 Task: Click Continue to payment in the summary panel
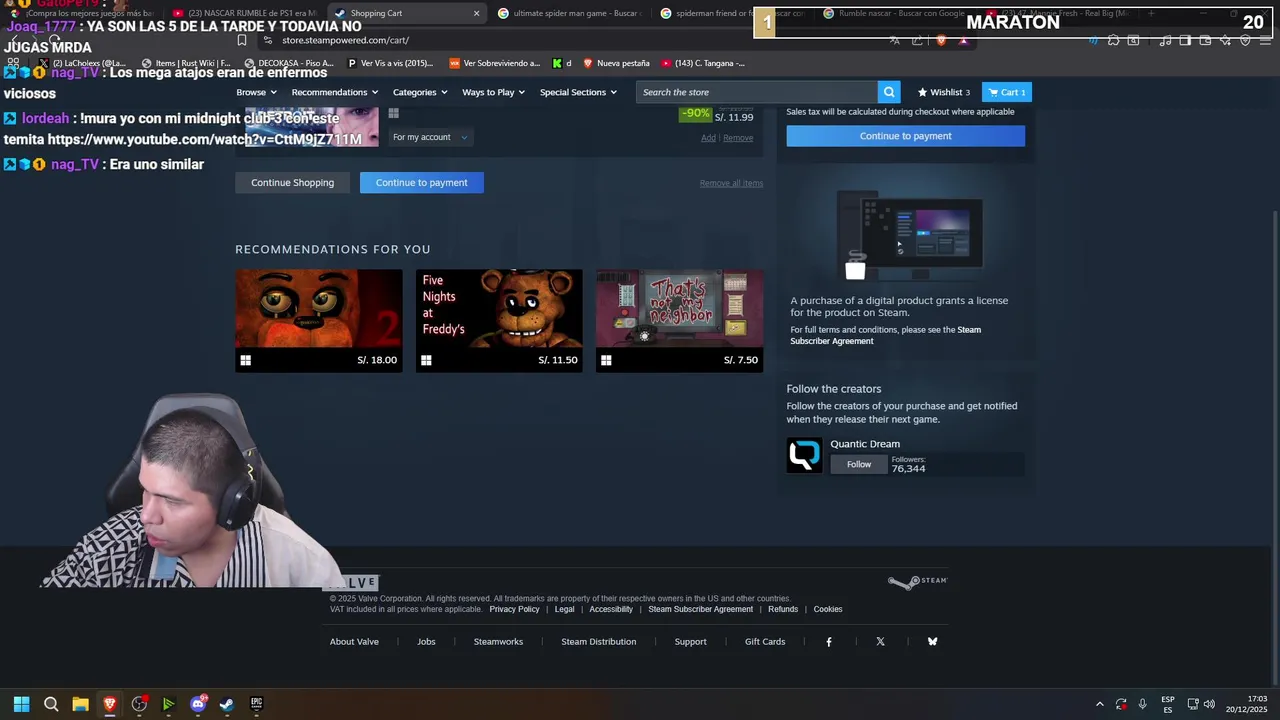click(x=905, y=136)
